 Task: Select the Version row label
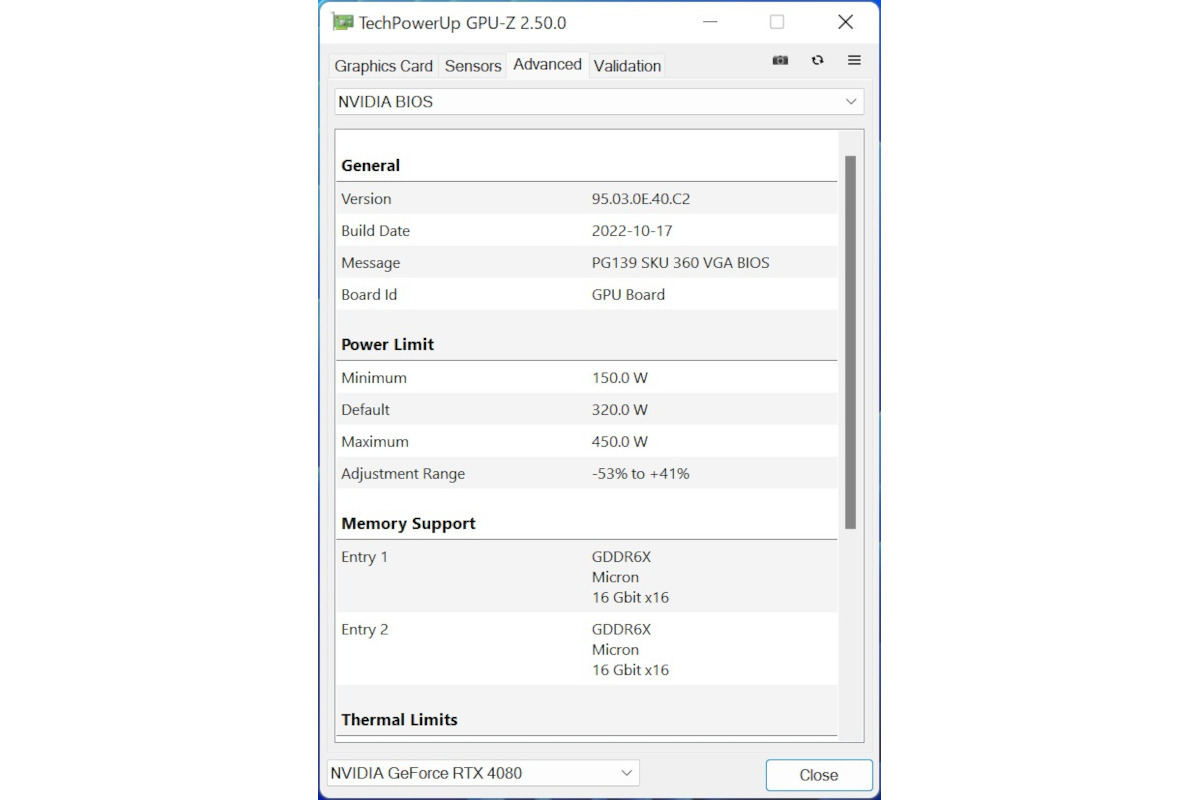[x=366, y=199]
